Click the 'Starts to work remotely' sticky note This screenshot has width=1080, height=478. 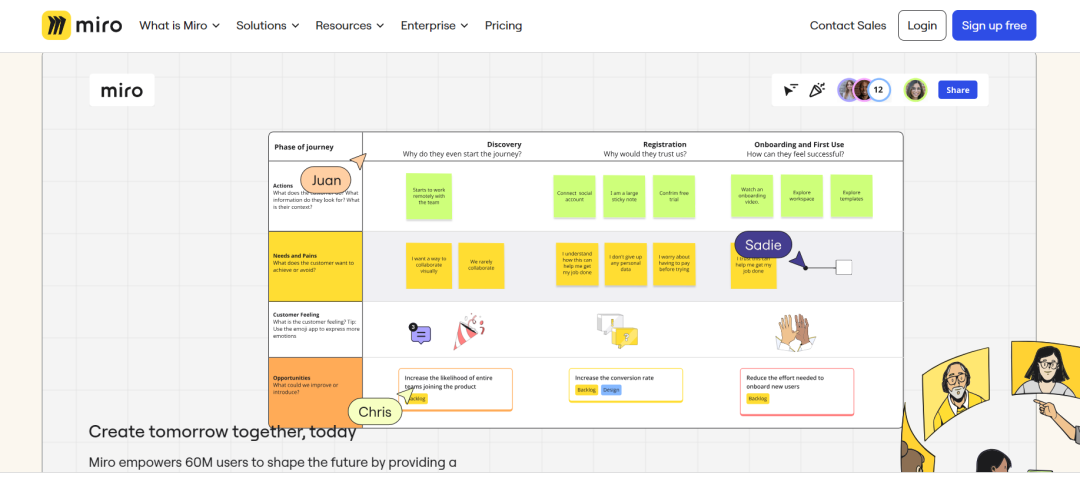click(x=429, y=196)
